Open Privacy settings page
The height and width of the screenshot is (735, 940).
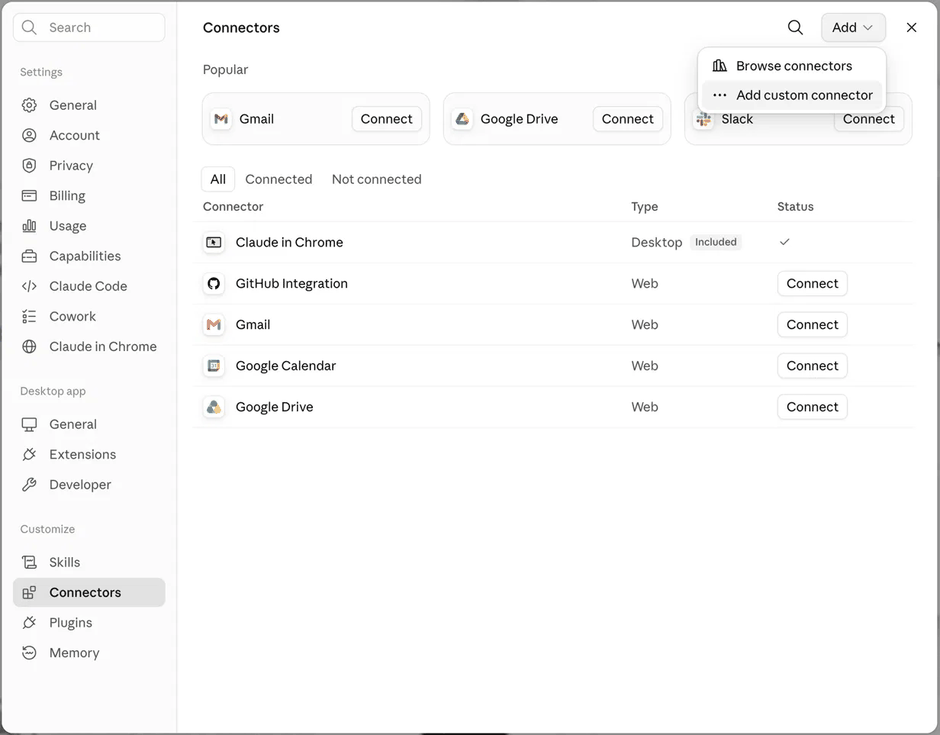point(89,165)
